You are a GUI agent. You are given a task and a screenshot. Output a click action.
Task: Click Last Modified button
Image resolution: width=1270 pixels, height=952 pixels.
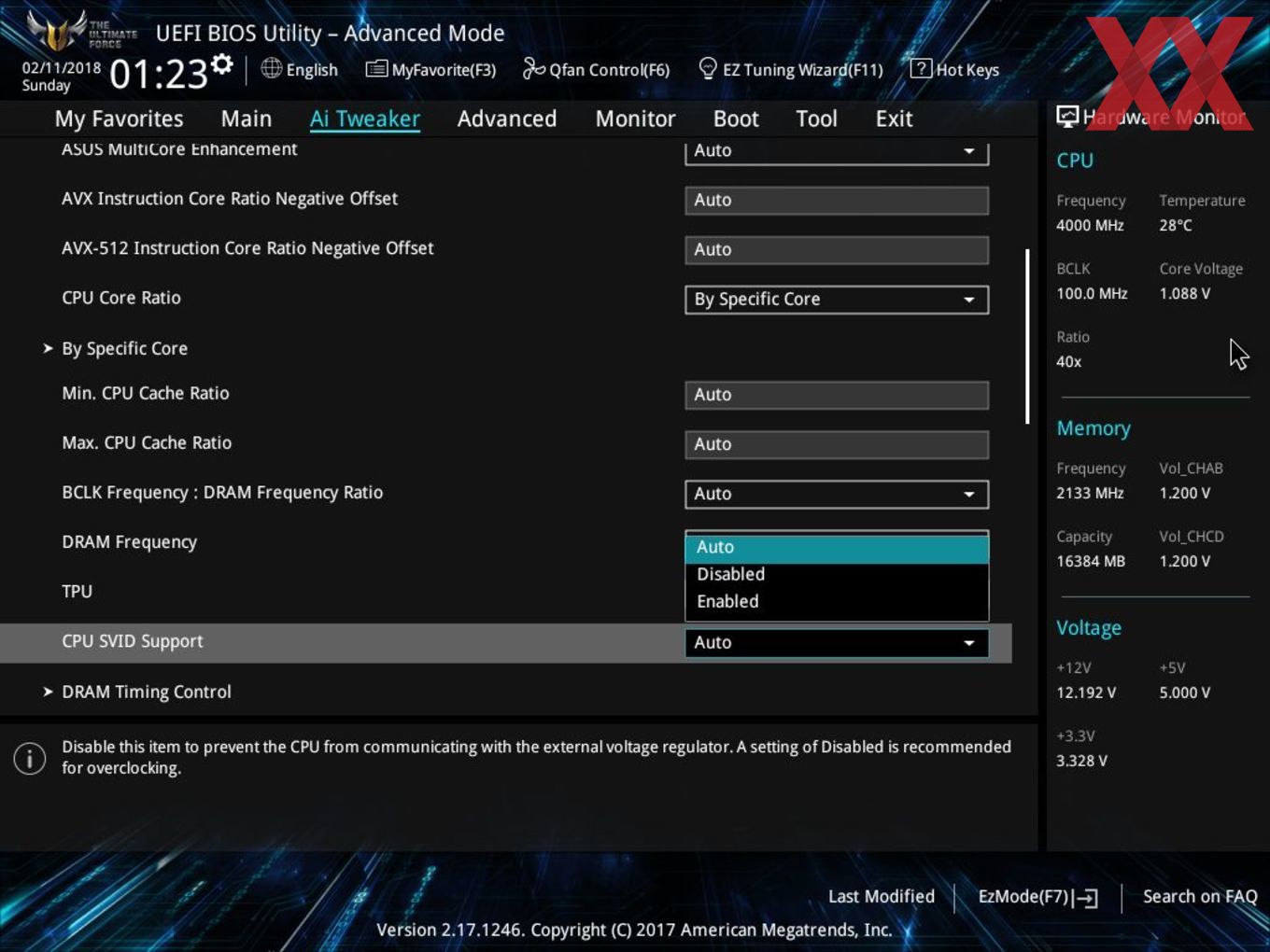pyautogui.click(x=882, y=896)
